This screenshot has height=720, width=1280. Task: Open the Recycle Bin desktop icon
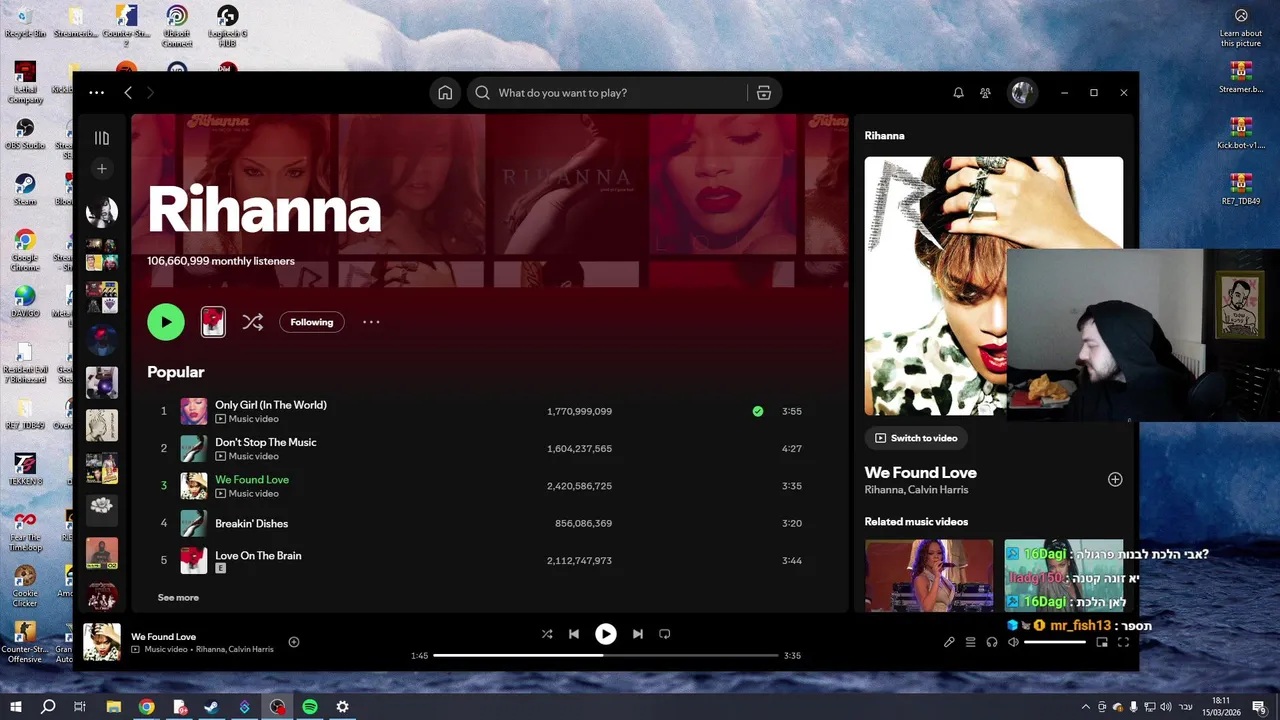25,22
